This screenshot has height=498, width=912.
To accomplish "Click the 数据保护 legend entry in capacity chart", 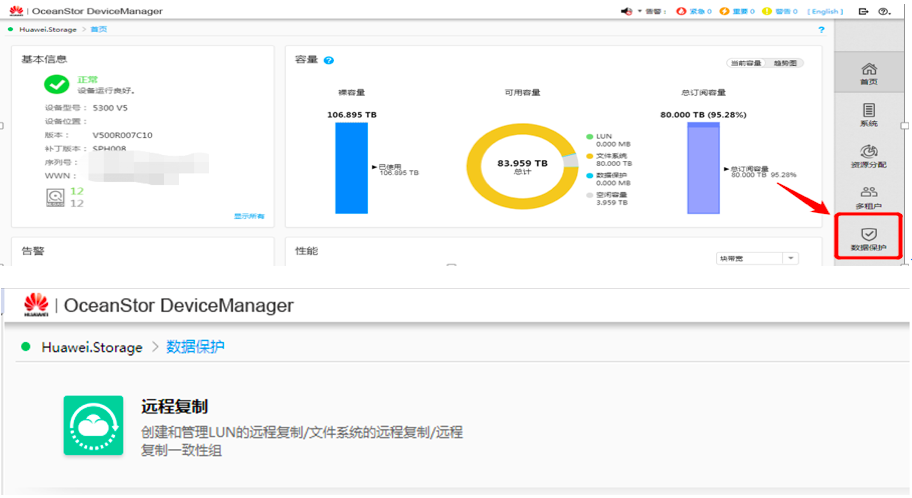I will coord(608,179).
